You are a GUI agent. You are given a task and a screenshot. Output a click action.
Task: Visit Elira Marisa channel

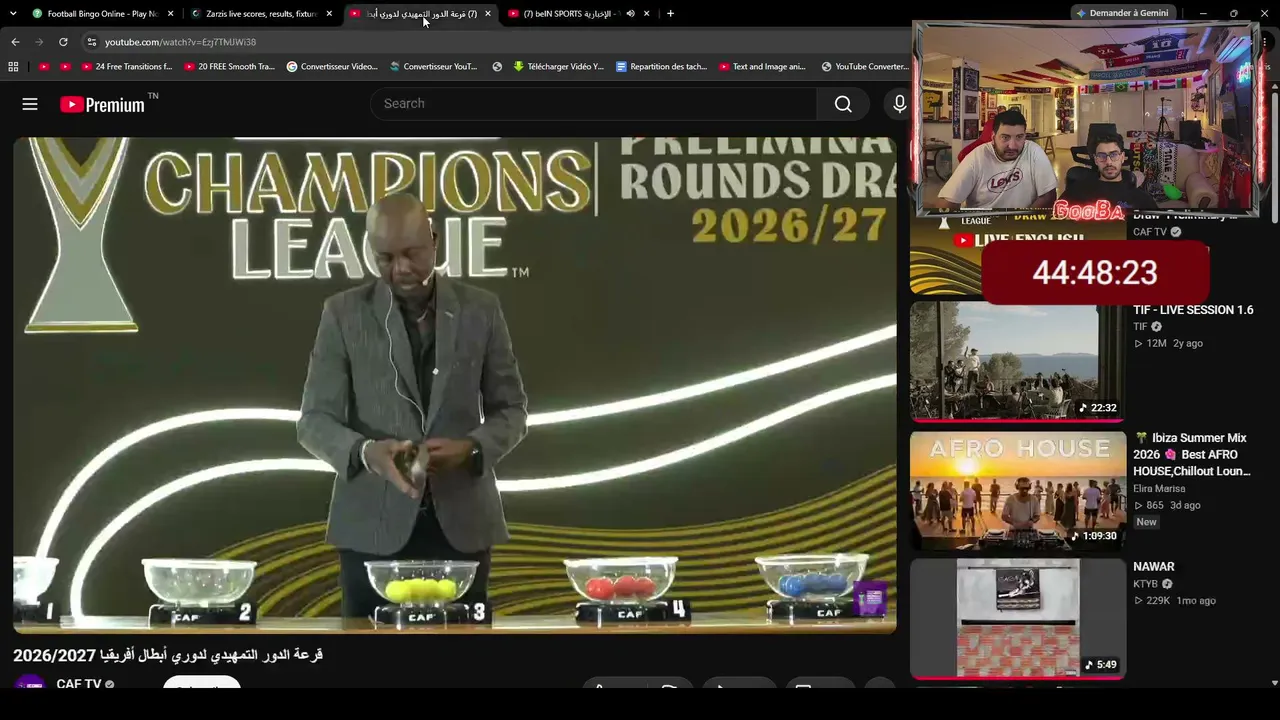[1159, 489]
